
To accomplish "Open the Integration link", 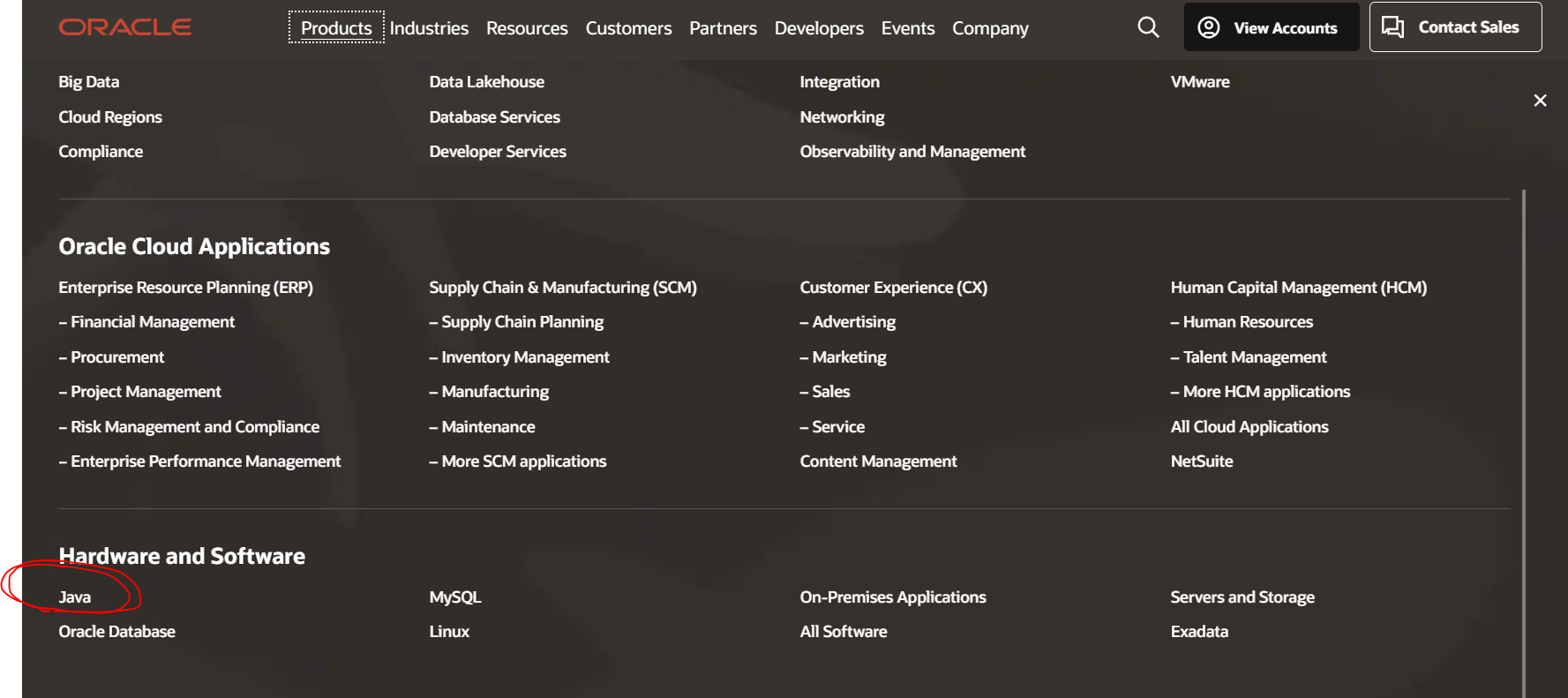I will [x=839, y=82].
